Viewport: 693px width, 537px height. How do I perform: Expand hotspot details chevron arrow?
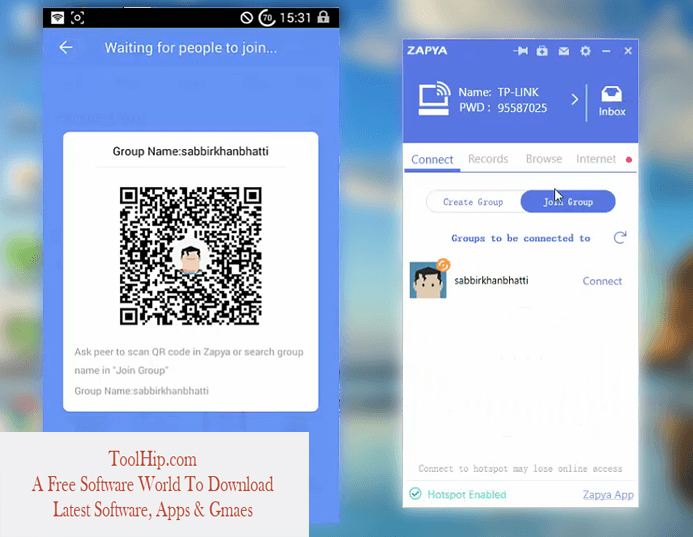(574, 99)
